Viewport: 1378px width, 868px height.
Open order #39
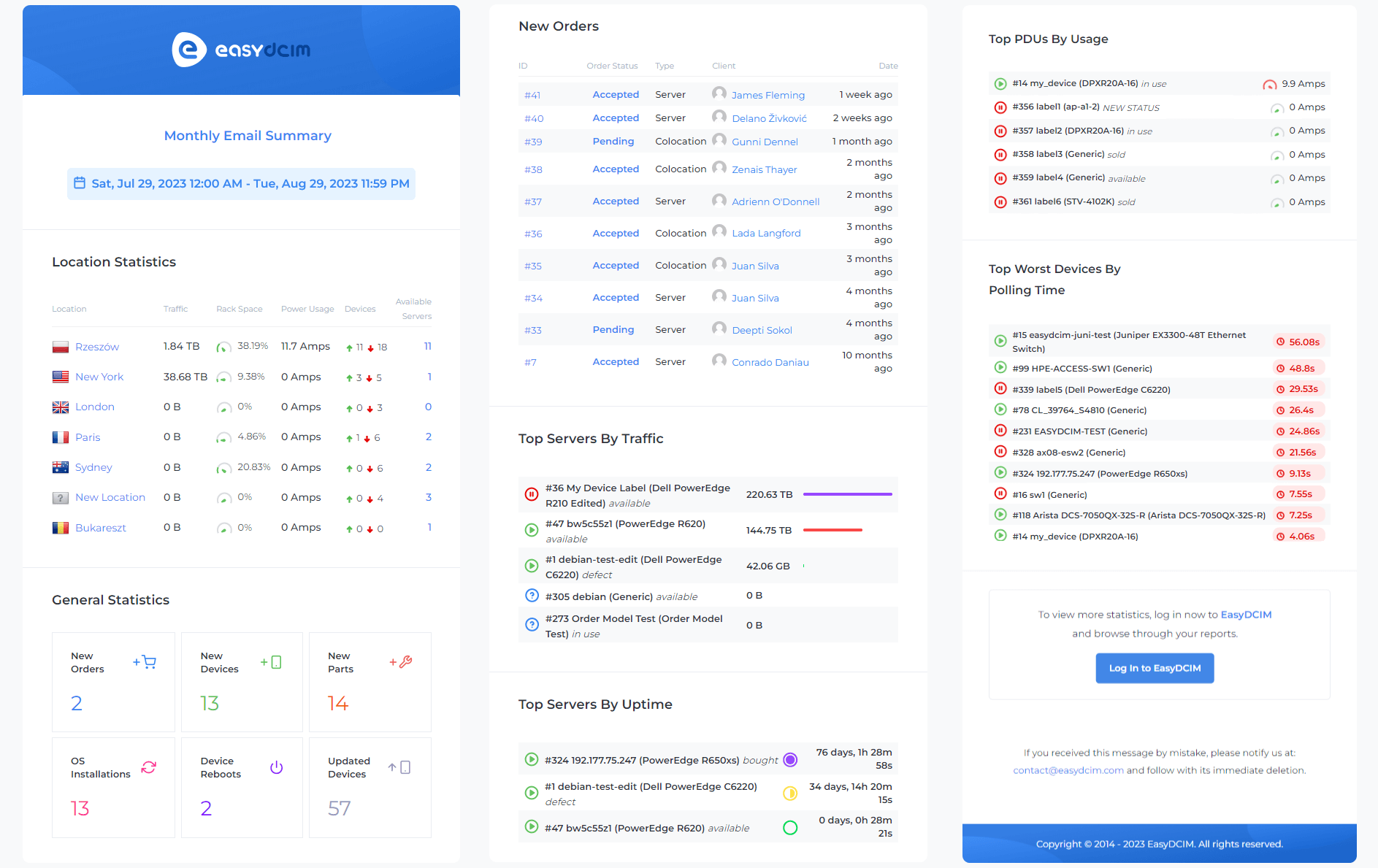coord(533,142)
